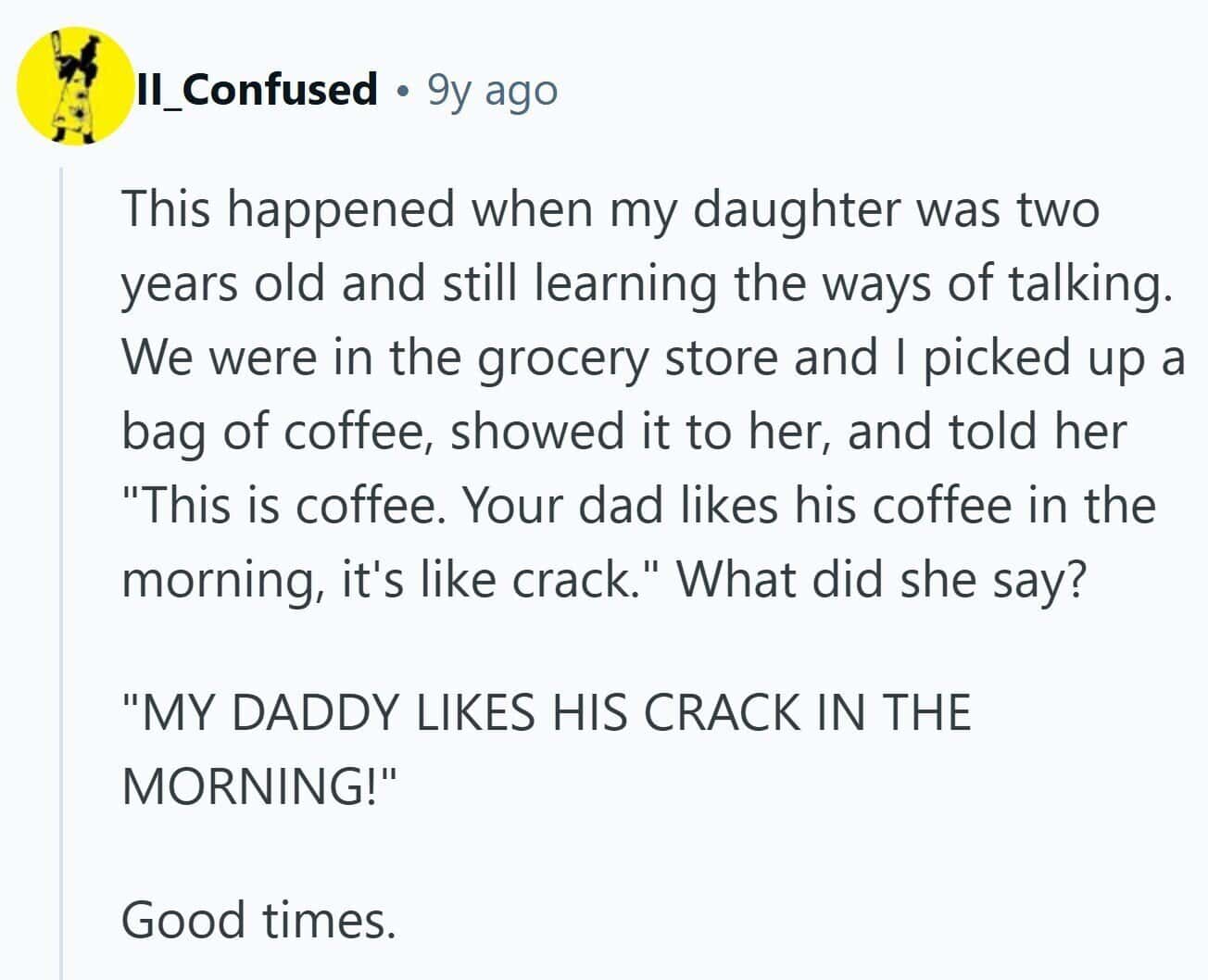Click the closing line "Good times."

pyautogui.click(x=258, y=919)
